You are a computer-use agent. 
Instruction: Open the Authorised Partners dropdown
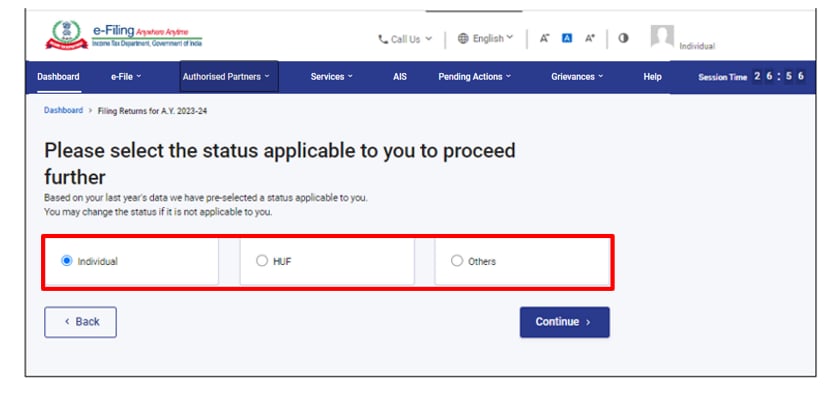229,77
